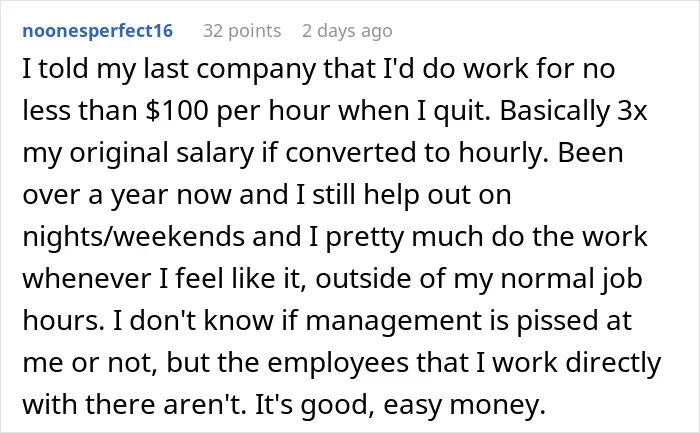Click the word year in the comment
This screenshot has height=433, width=700.
coord(139,195)
